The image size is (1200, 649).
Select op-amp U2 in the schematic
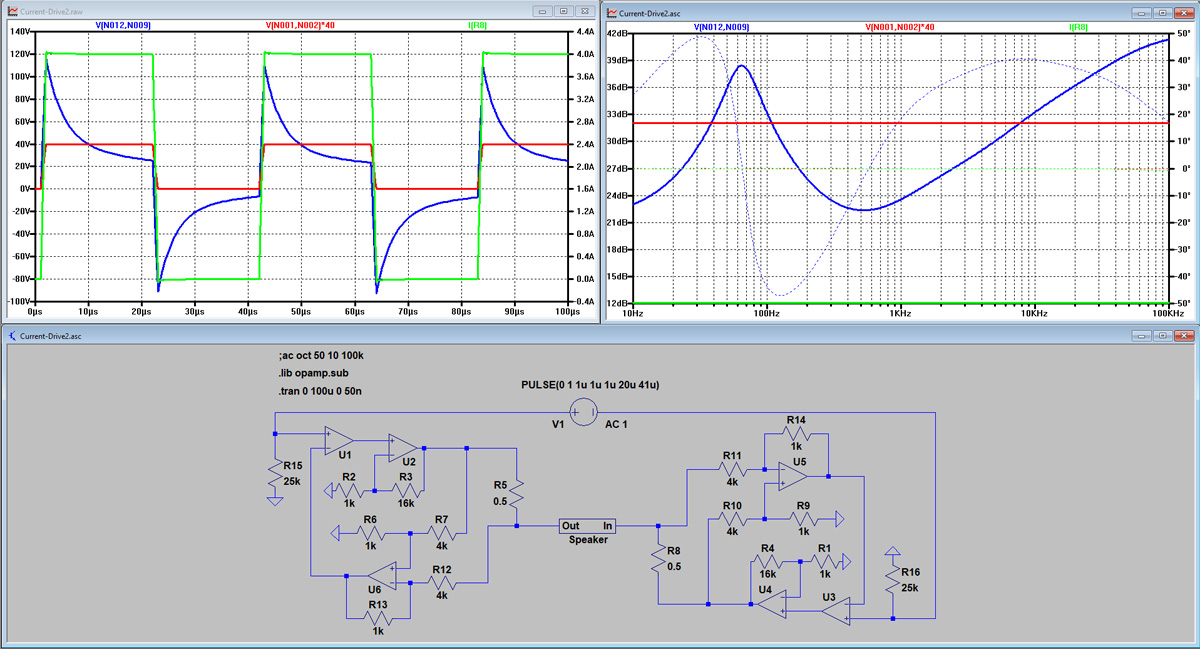pyautogui.click(x=403, y=449)
